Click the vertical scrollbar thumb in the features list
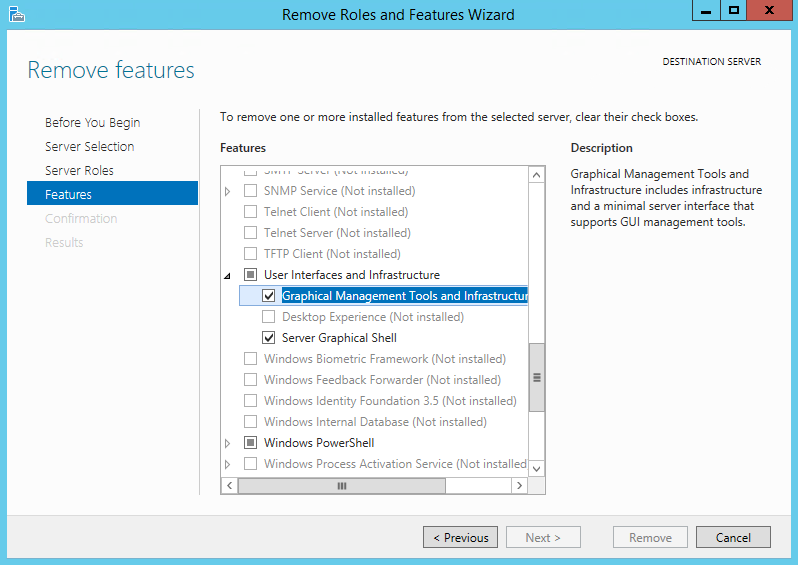Image resolution: width=798 pixels, height=565 pixels. coord(536,377)
